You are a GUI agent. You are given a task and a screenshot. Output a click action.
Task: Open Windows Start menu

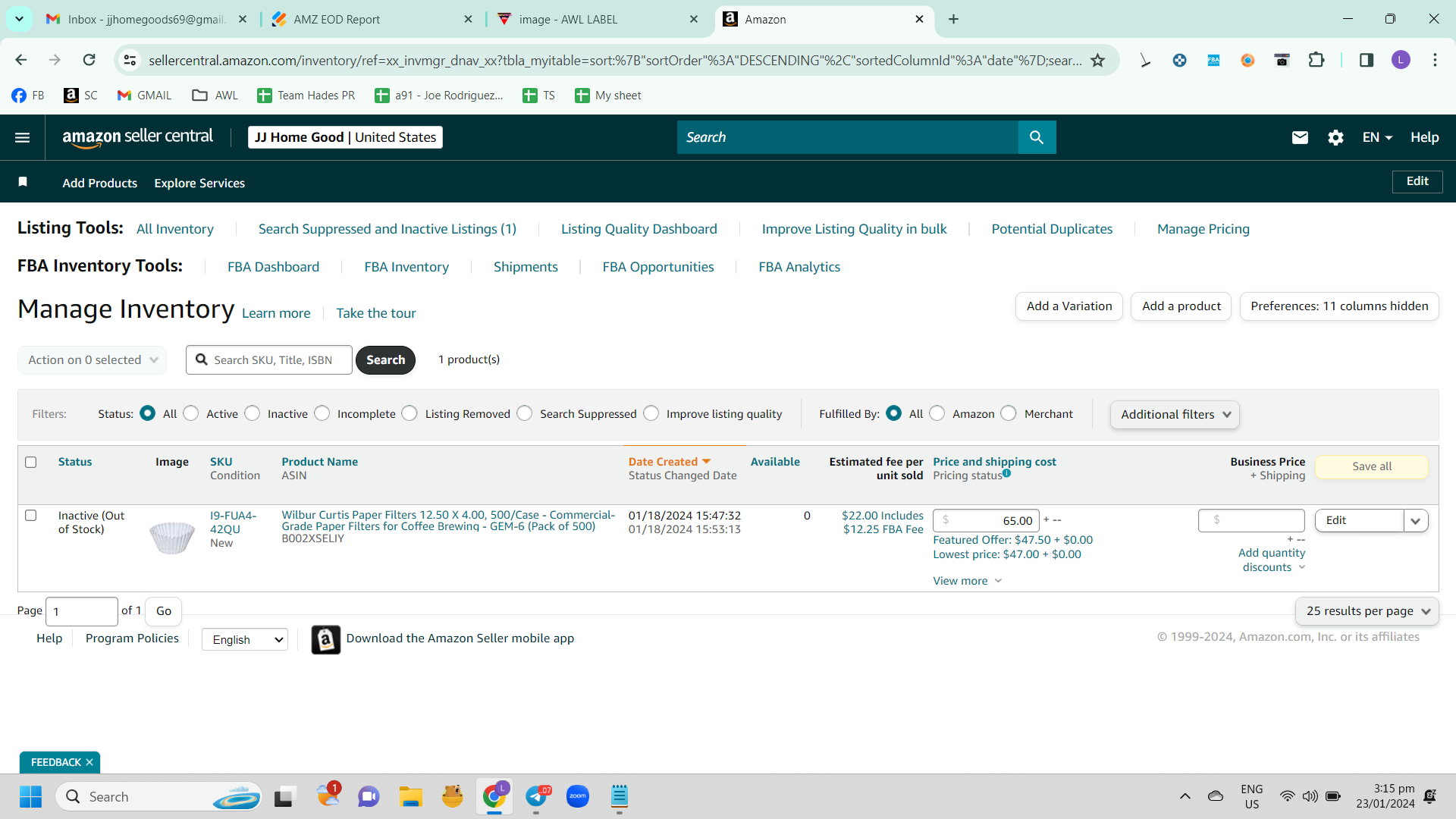pyautogui.click(x=30, y=796)
